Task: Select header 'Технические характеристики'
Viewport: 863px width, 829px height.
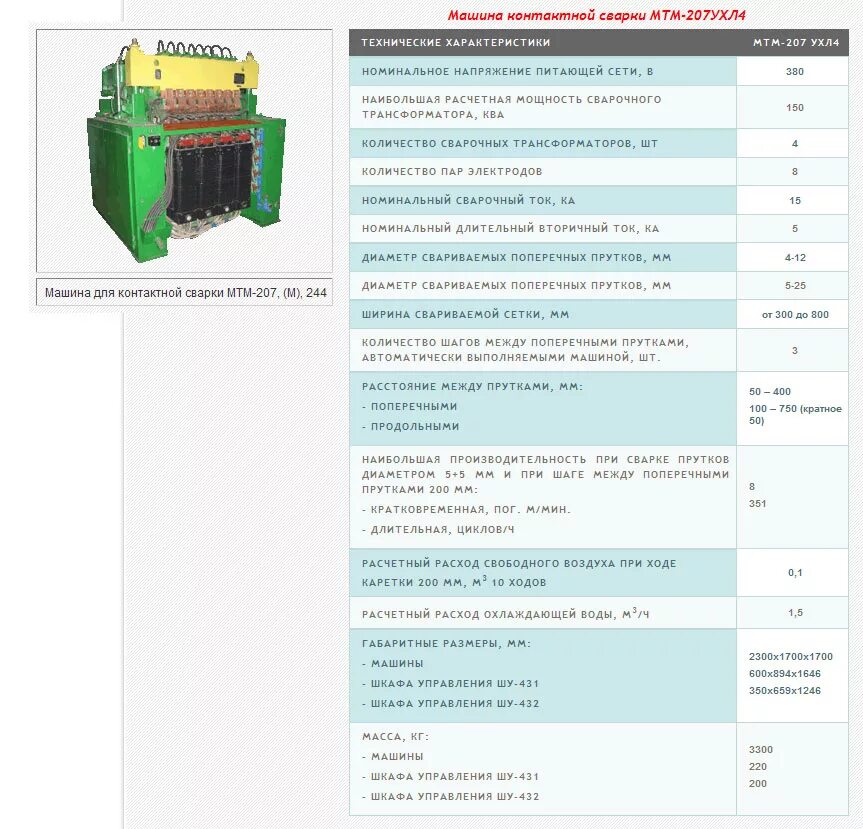Action: point(456,42)
